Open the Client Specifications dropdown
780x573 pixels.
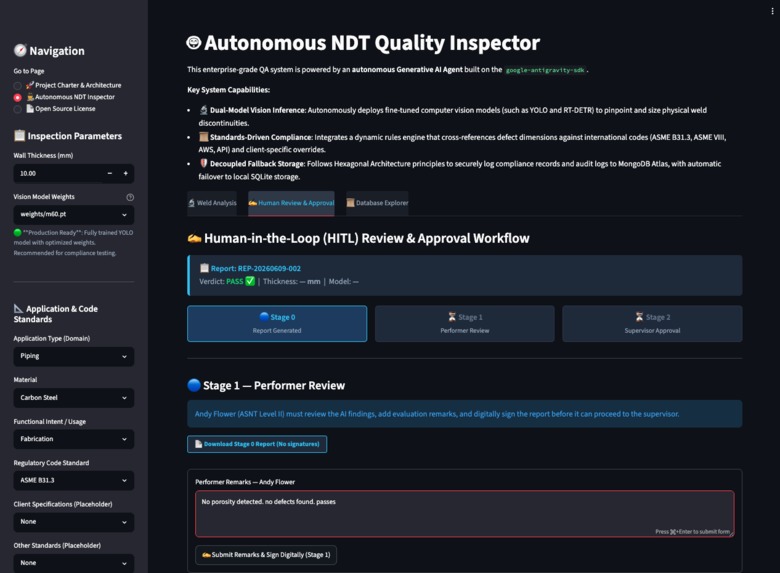[x=74, y=522]
